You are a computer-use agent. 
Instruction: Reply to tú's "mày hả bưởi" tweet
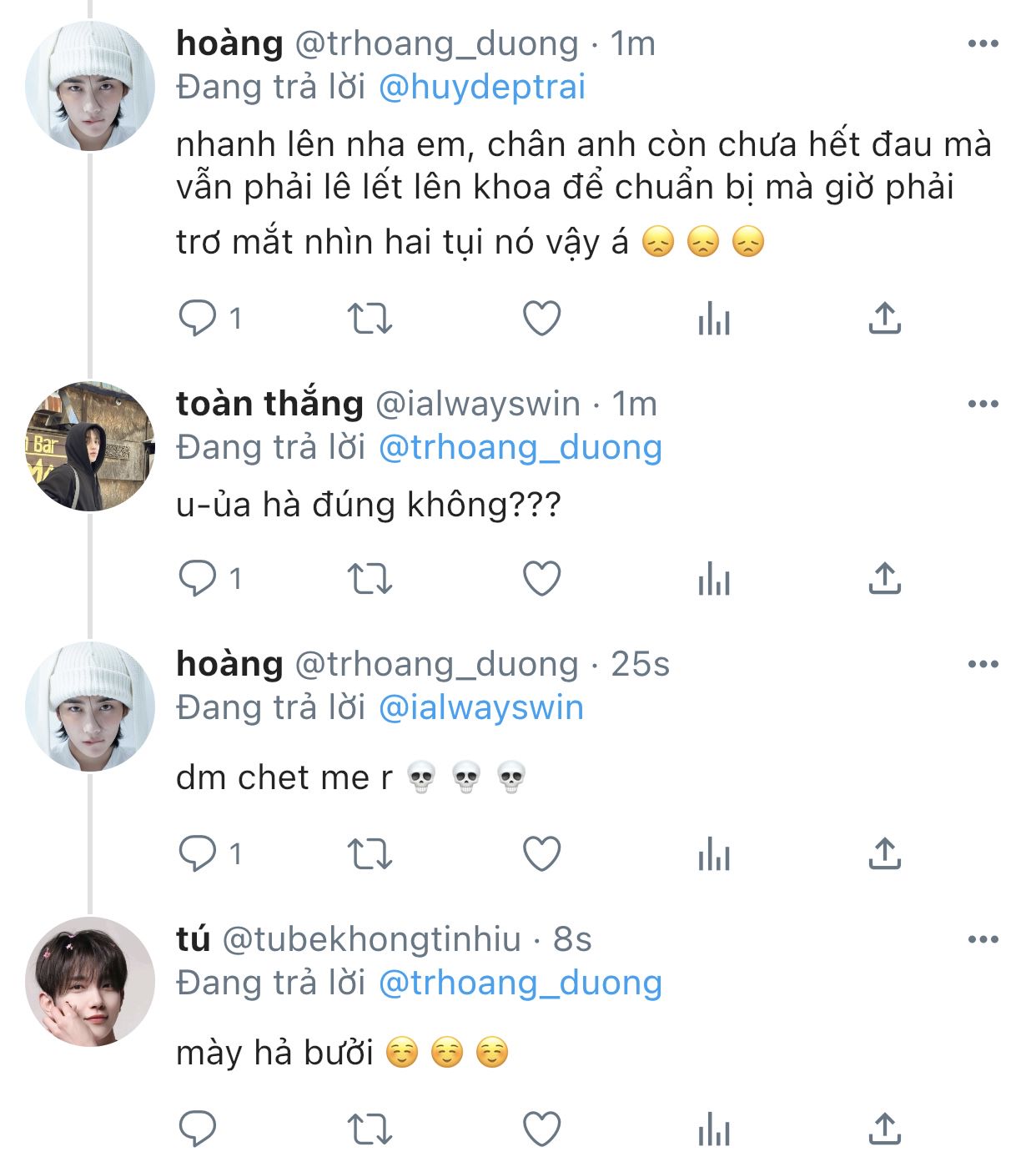point(199,1129)
